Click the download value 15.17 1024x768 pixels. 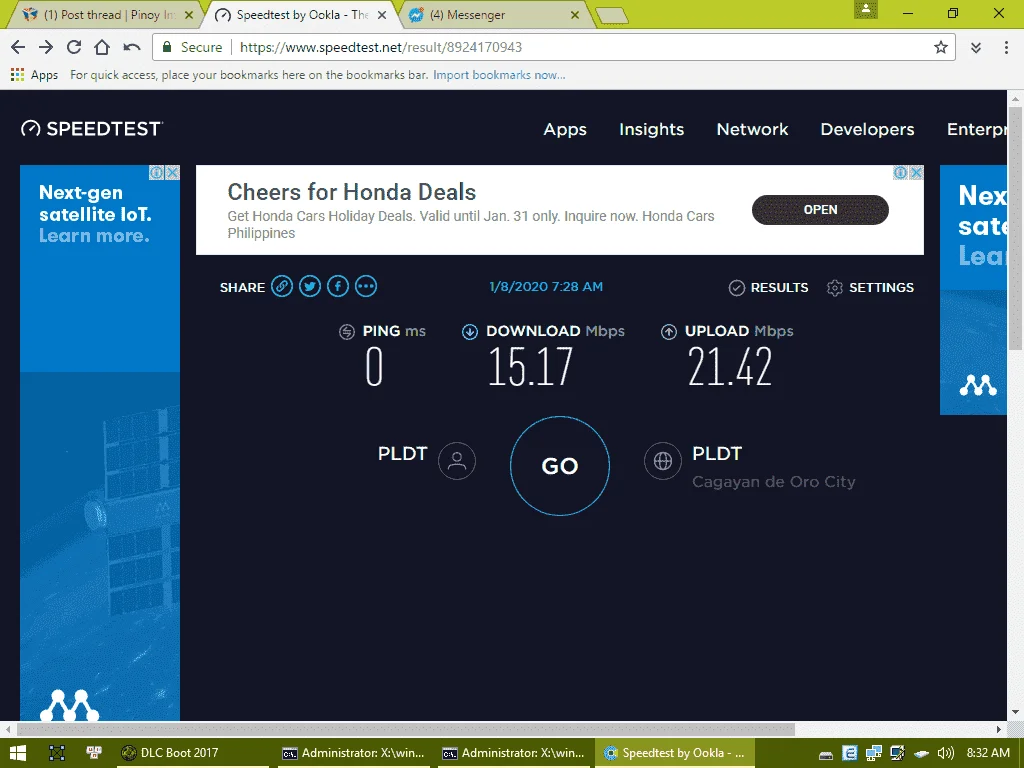coord(530,366)
